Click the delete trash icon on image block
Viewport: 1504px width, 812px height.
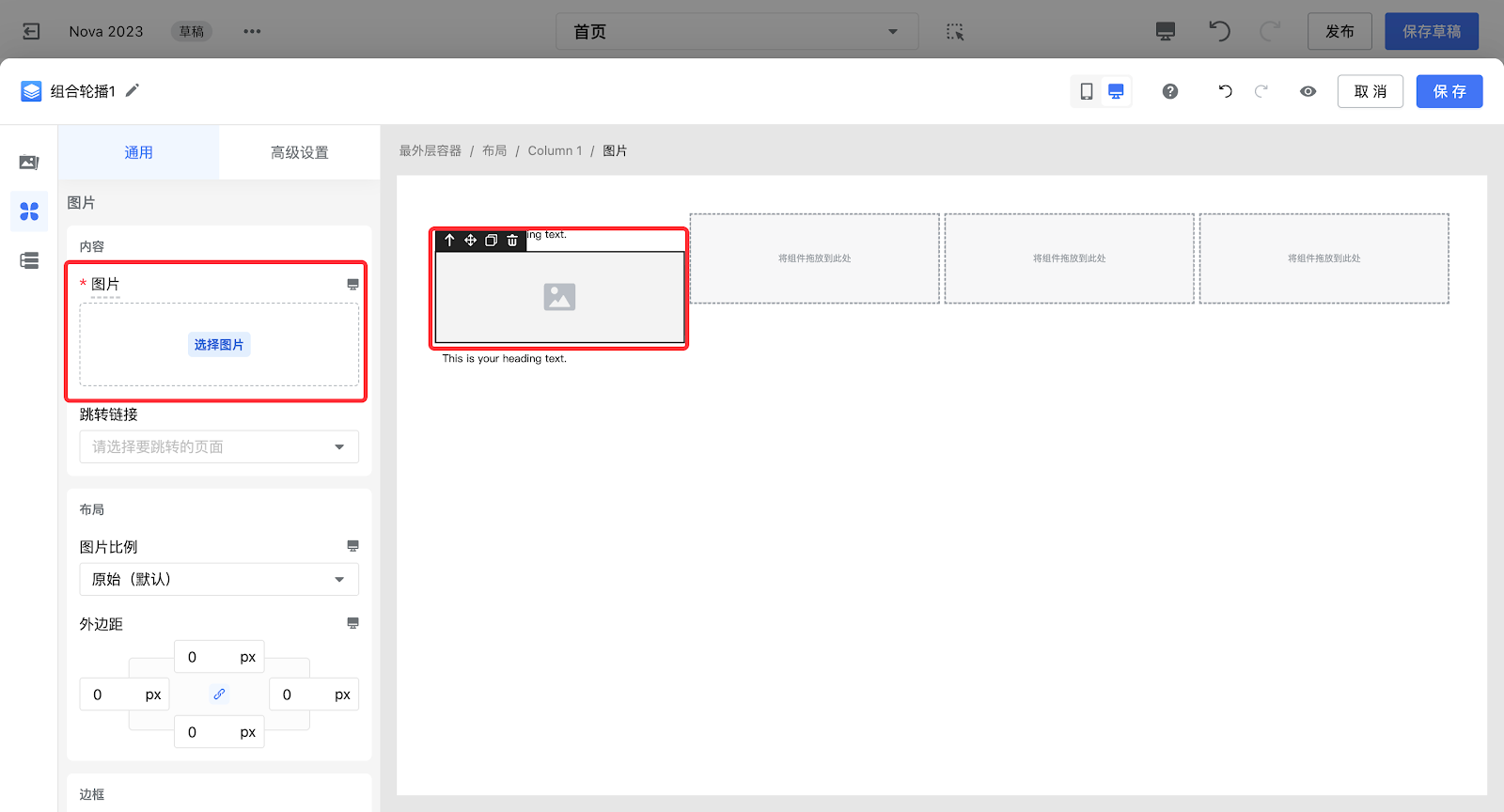point(512,241)
